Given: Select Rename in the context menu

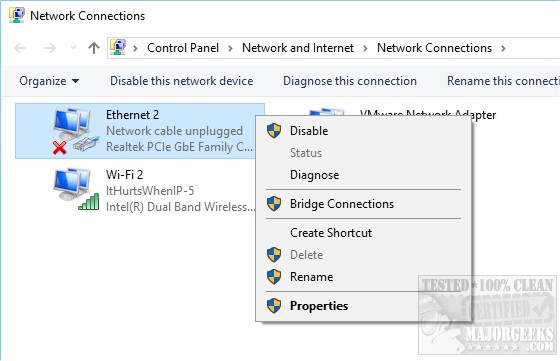Looking at the screenshot, I should coord(311,277).
